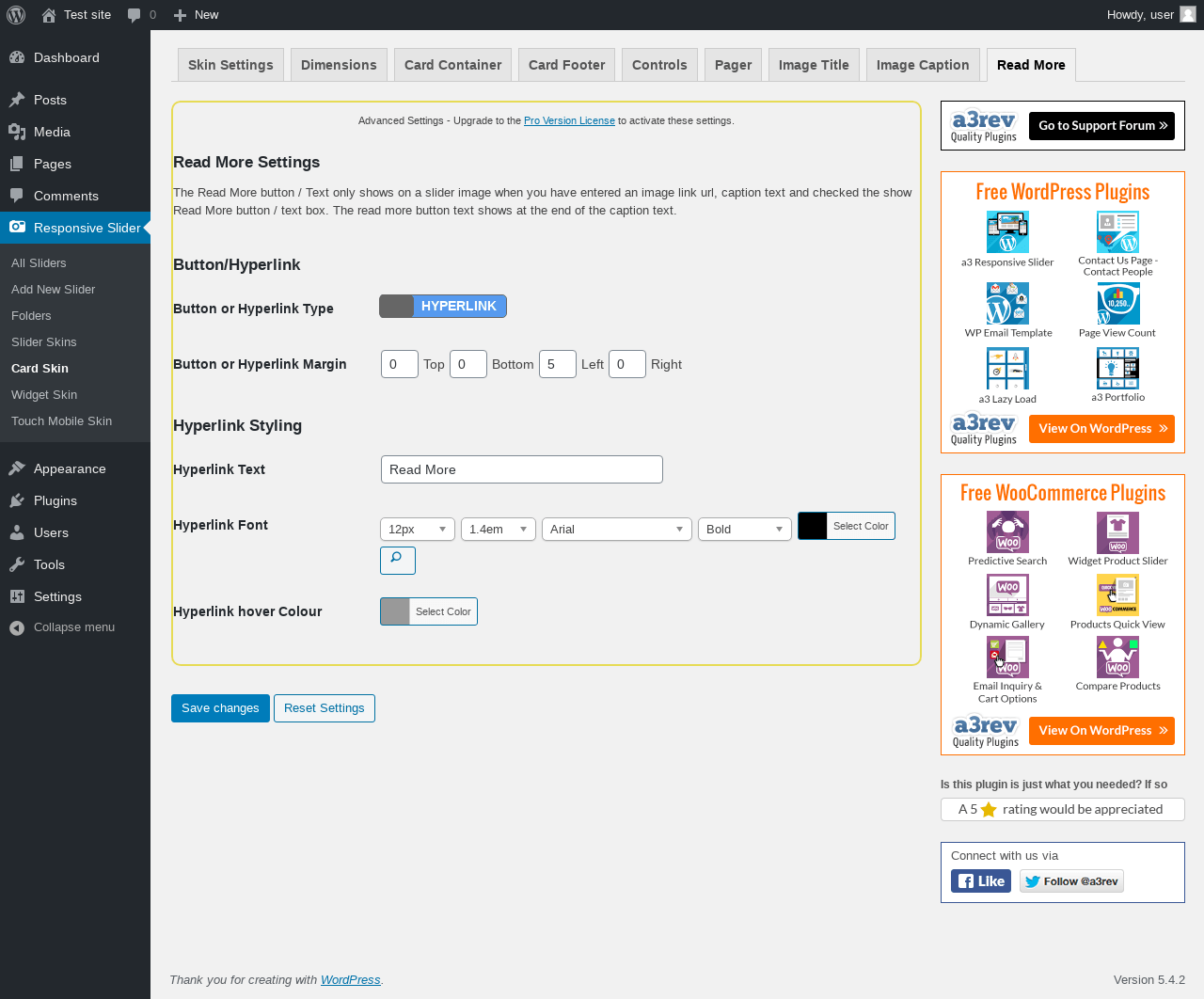Image resolution: width=1204 pixels, height=999 pixels.
Task: Pick the Hyperlink Font black color swatch
Action: coord(813,526)
